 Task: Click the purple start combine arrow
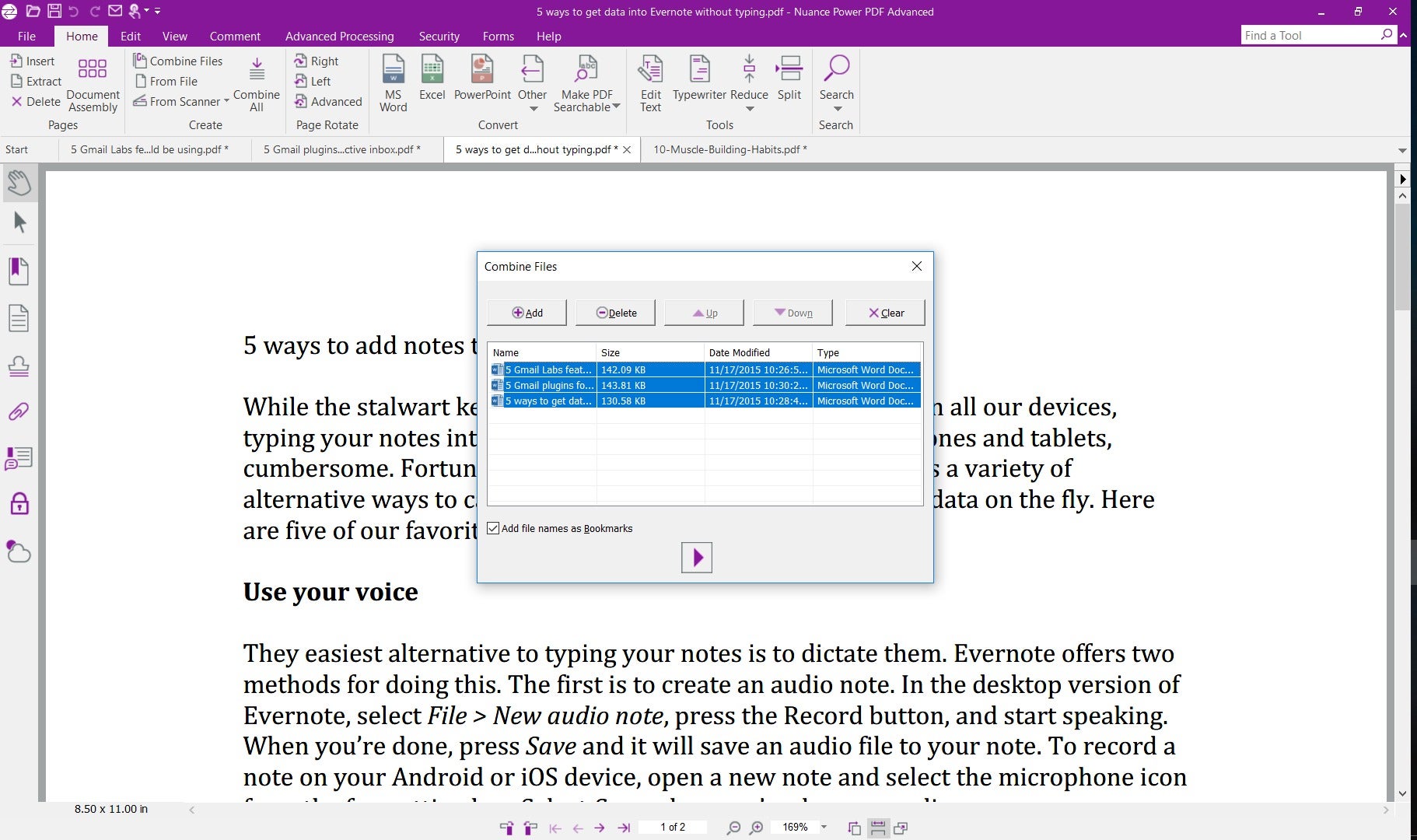[x=697, y=558]
